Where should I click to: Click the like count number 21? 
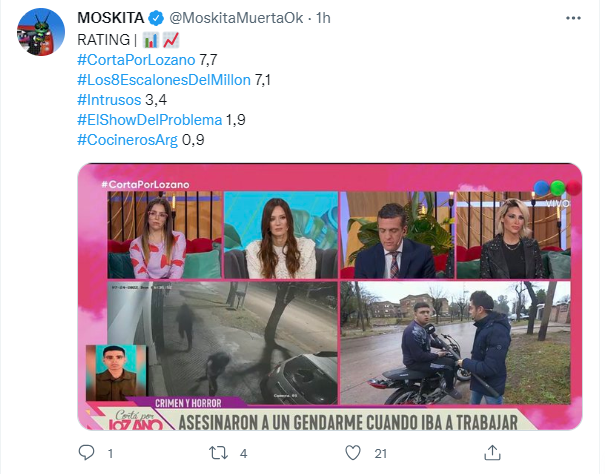coord(380,454)
